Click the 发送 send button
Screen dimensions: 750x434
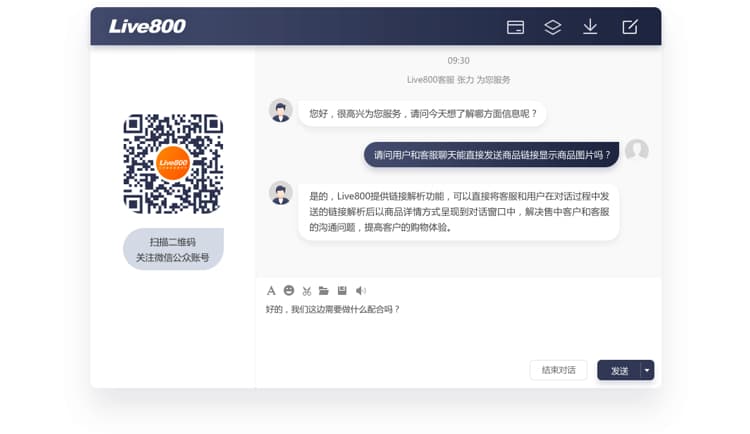tap(620, 370)
